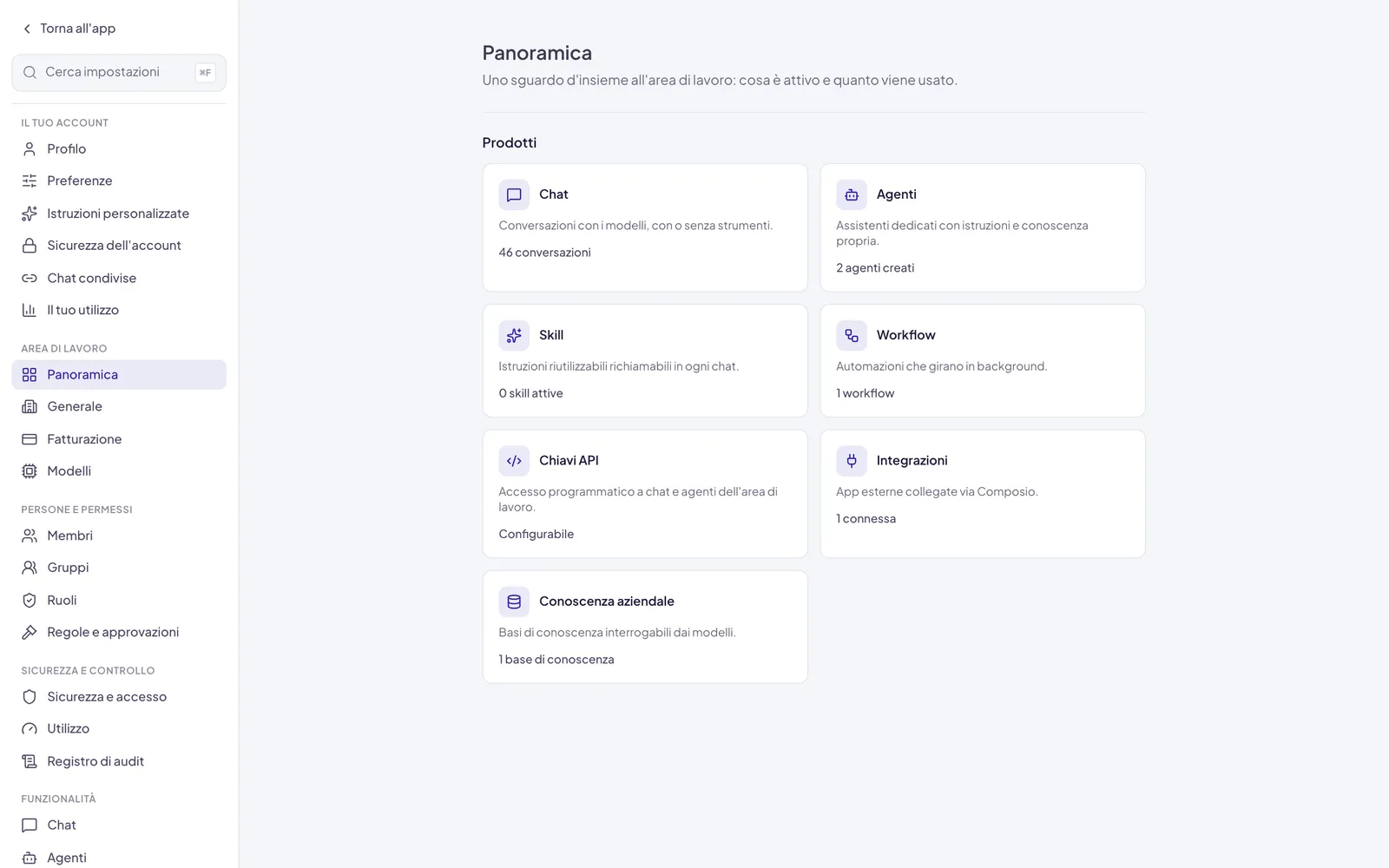1389x868 pixels.
Task: Click the Agenti card robot icon
Action: click(852, 194)
